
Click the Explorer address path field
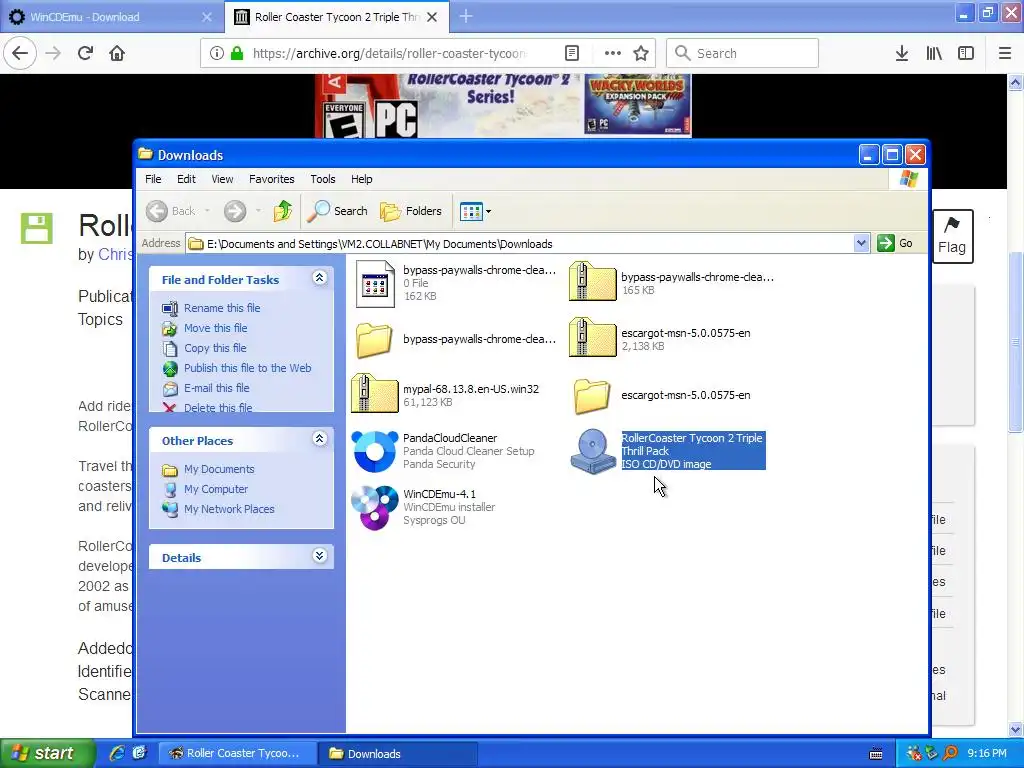[x=520, y=244]
